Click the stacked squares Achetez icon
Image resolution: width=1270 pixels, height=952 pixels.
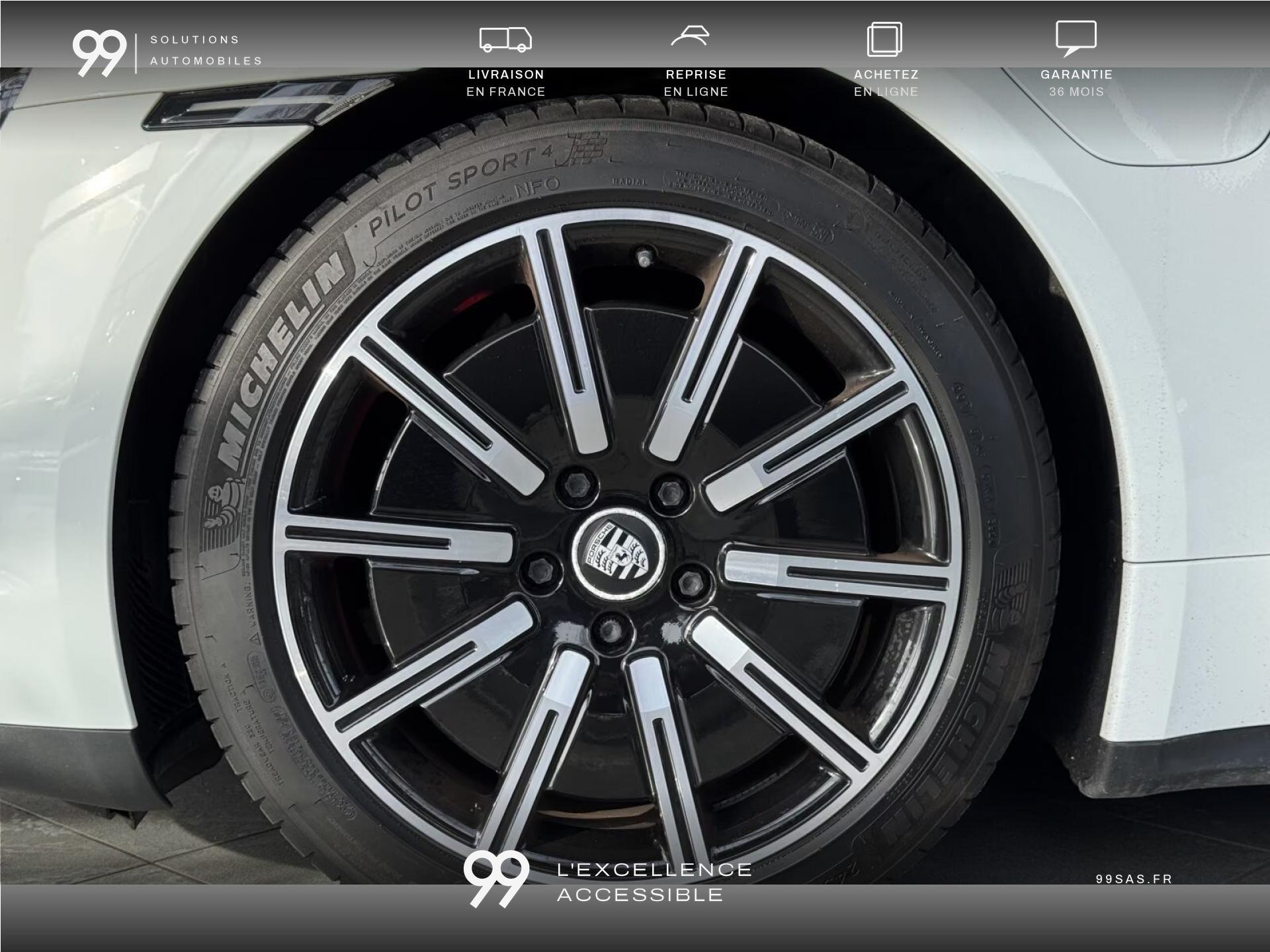click(885, 39)
